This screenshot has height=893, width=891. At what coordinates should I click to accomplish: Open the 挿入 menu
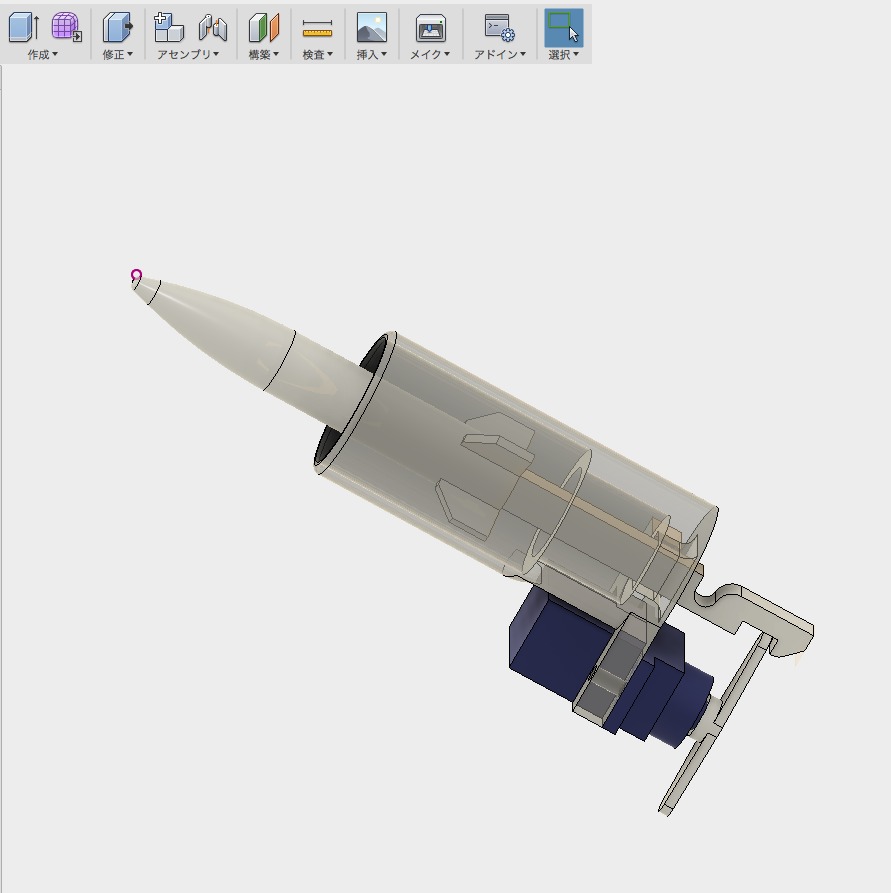371,54
